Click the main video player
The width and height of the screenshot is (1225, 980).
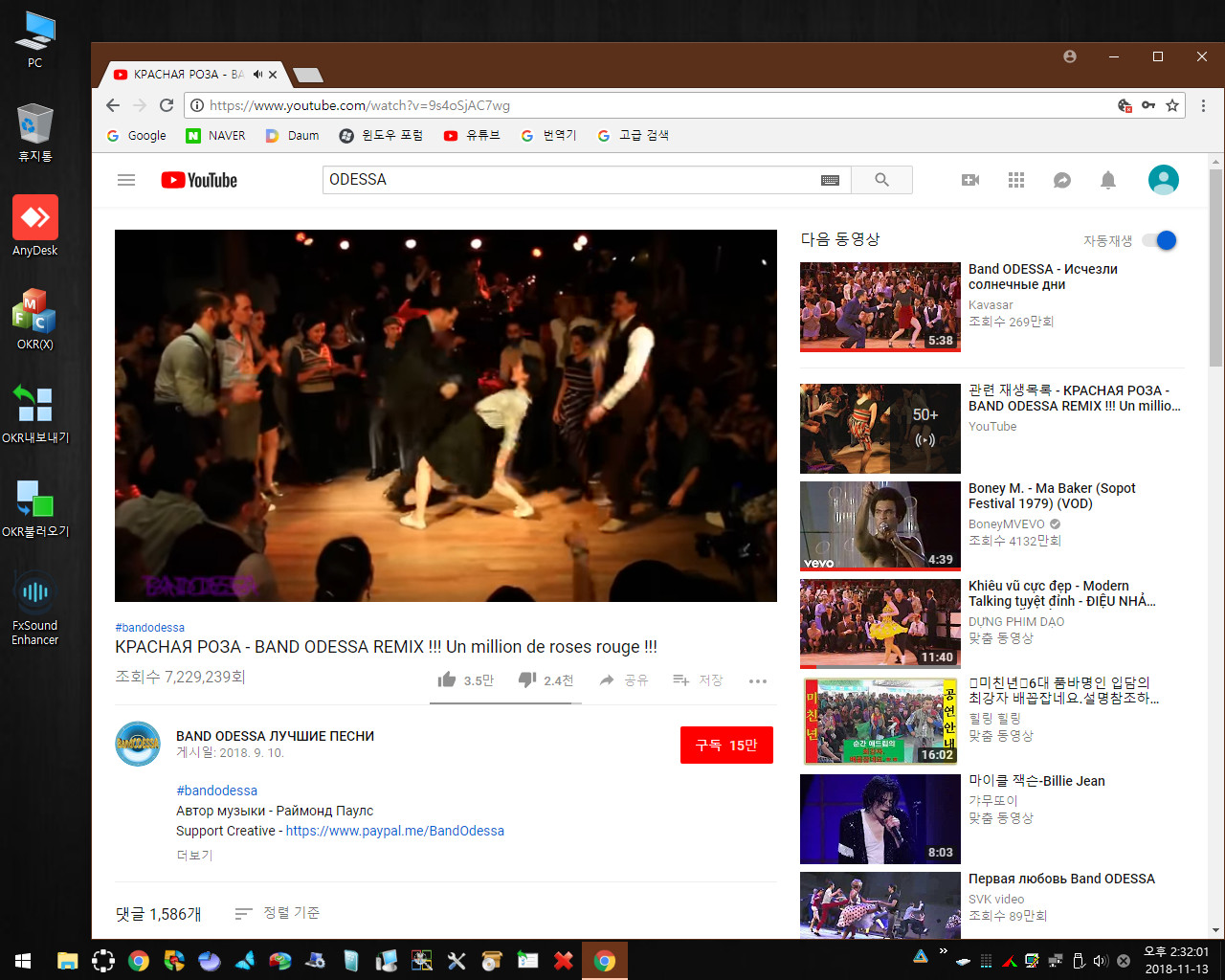(446, 415)
